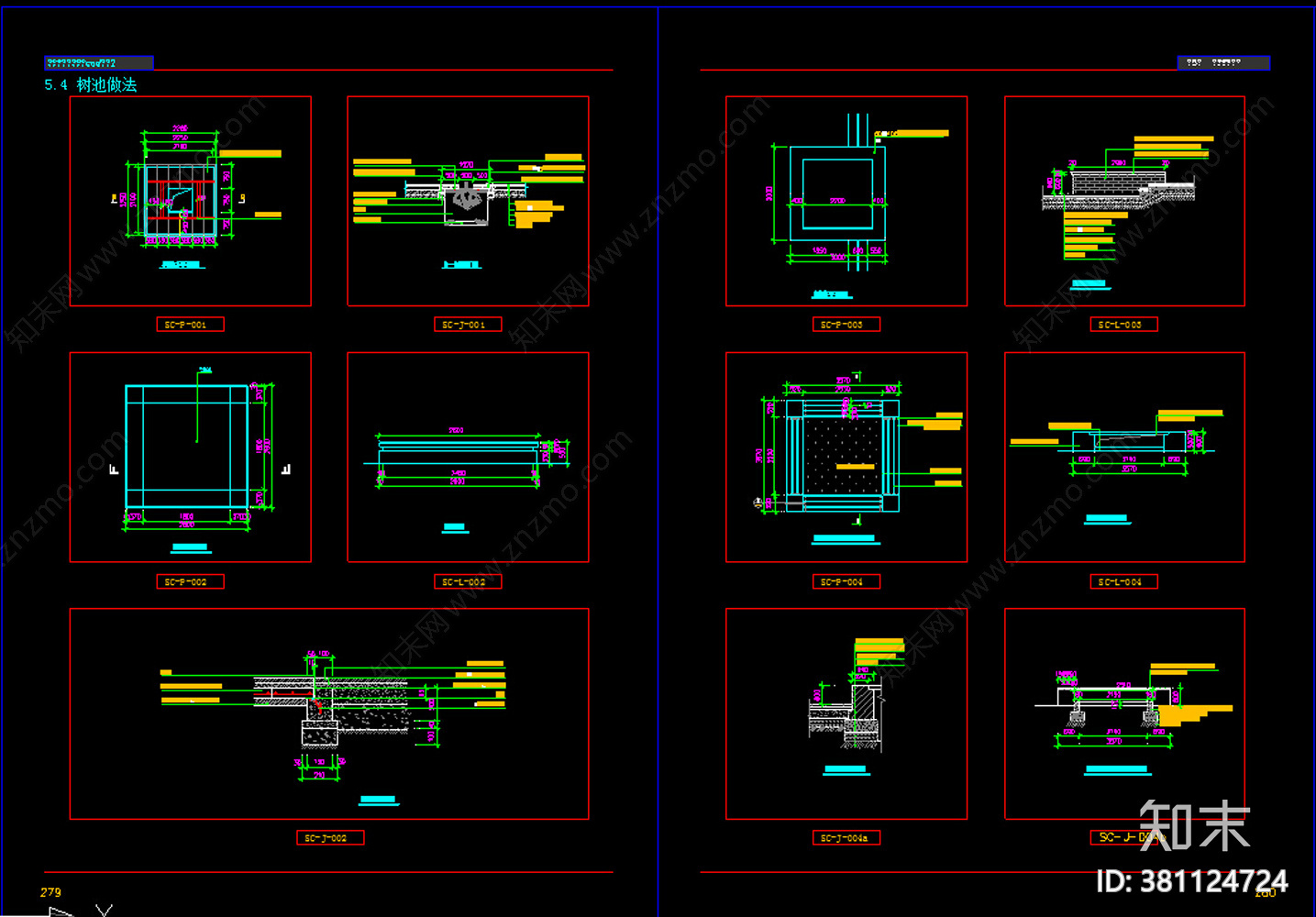Select the blue header box at top right
The image size is (1316, 917).
1224,63
